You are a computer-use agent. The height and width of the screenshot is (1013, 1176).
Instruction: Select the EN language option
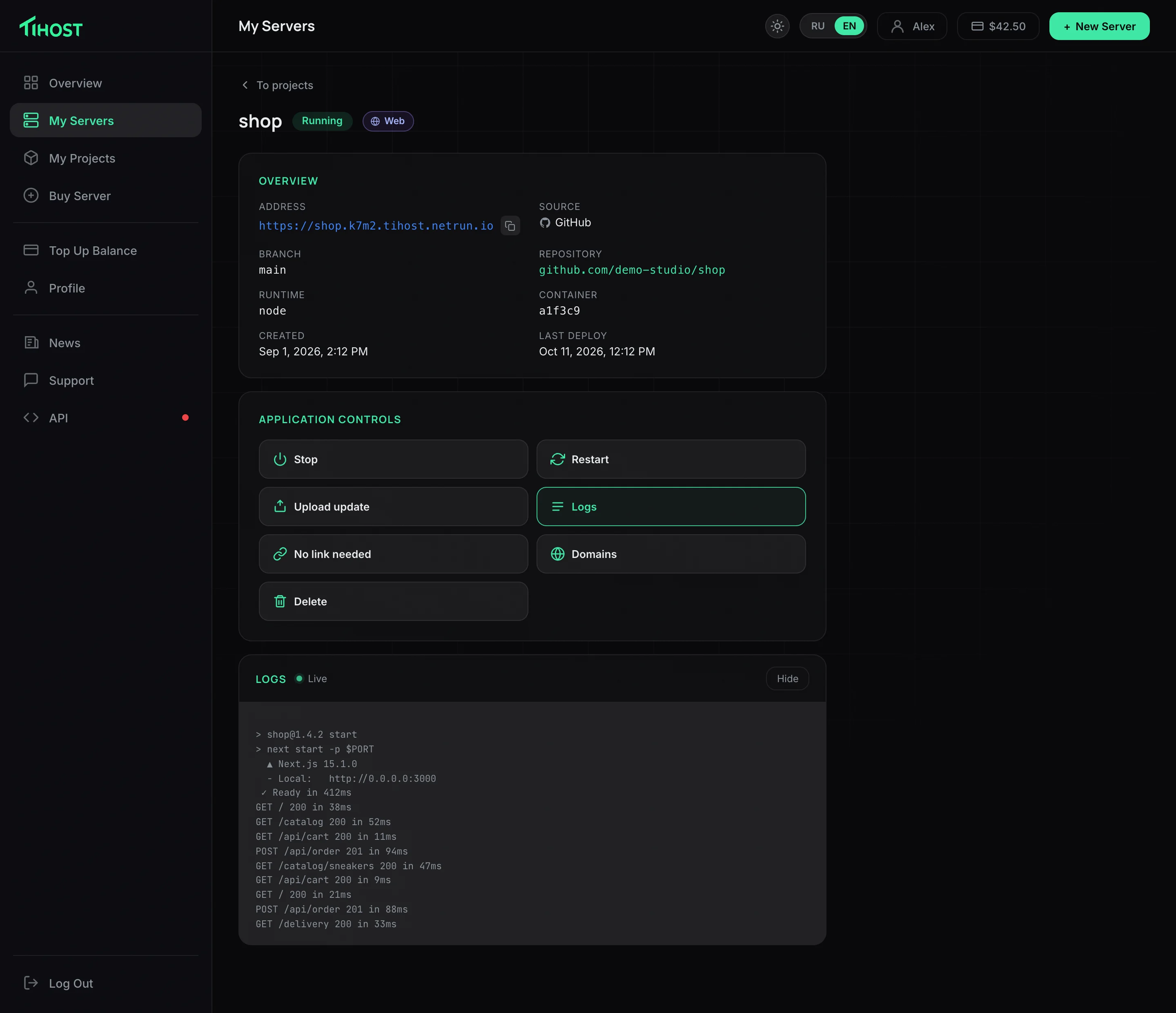(849, 26)
